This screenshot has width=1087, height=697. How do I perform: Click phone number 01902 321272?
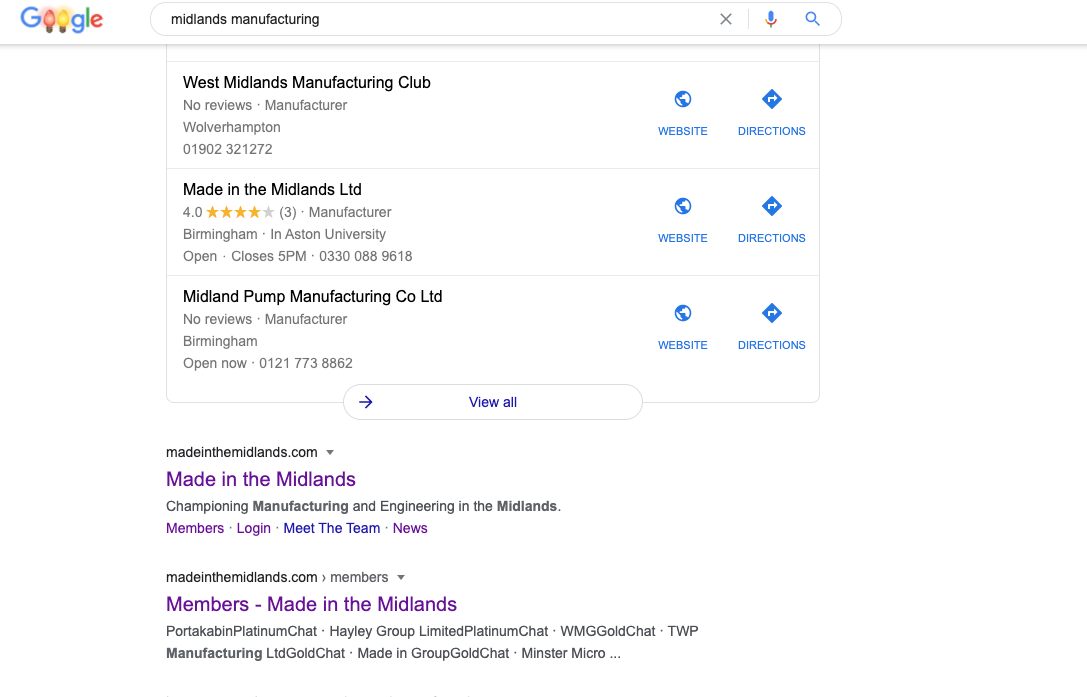coord(227,149)
